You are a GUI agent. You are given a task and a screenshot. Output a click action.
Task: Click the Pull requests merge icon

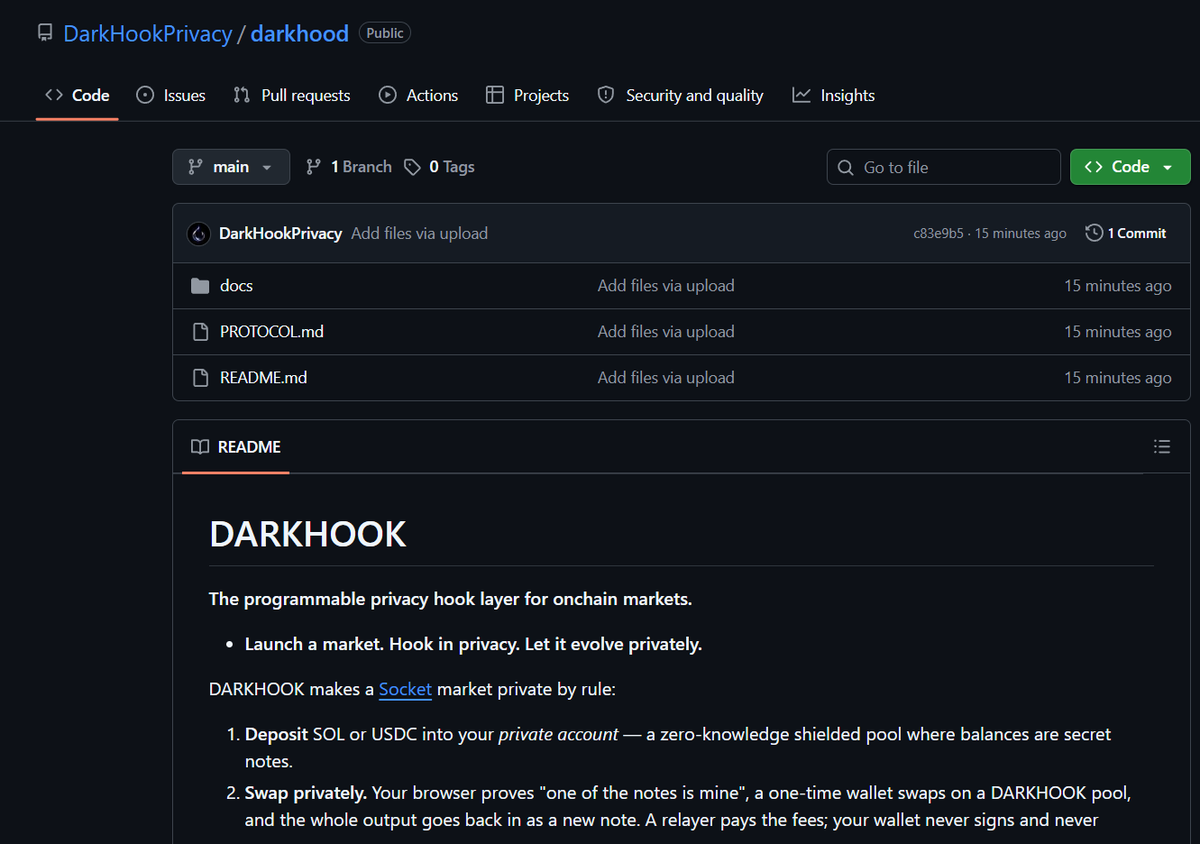[x=241, y=95]
